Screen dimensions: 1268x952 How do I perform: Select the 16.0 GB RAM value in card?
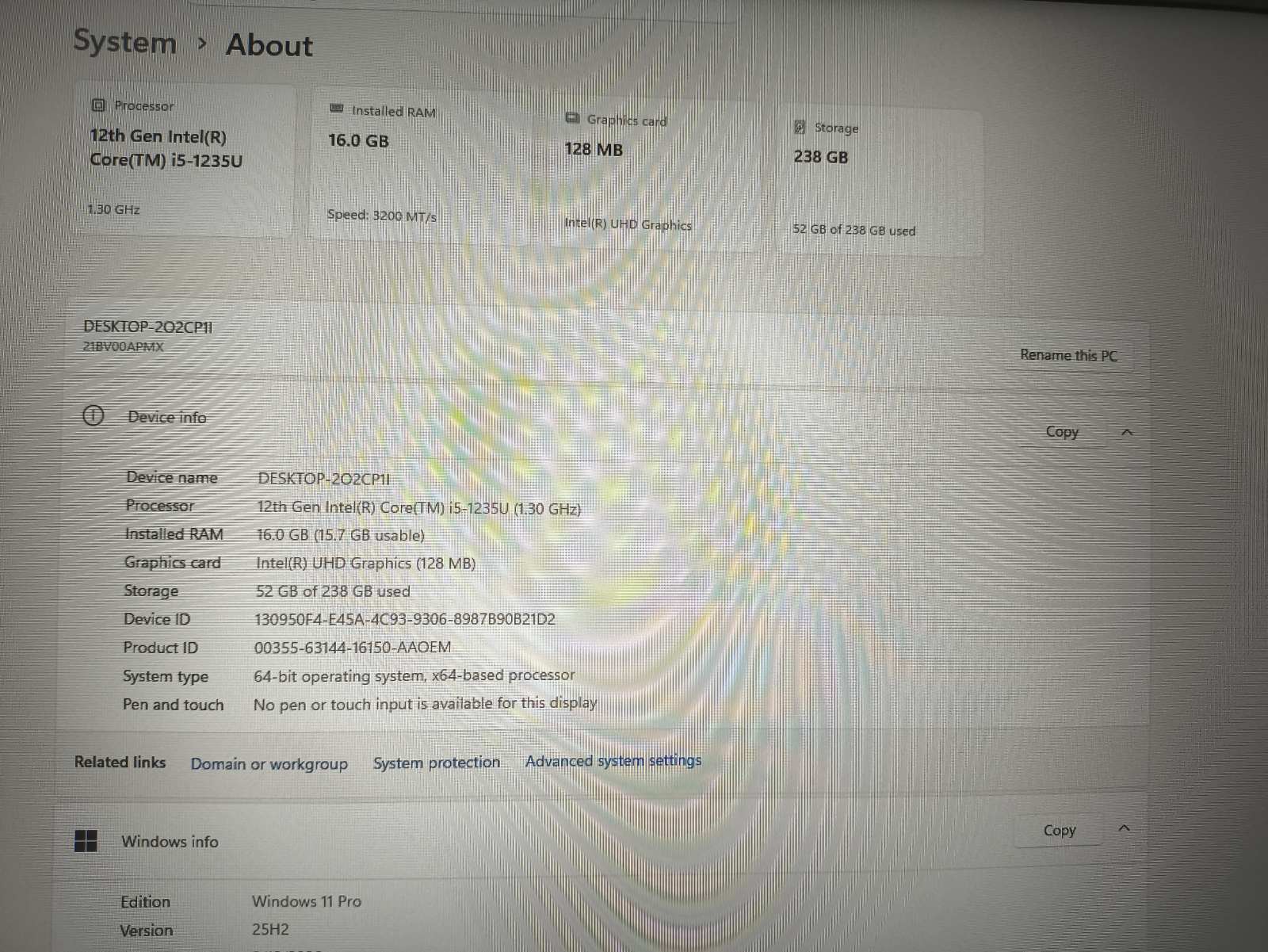pyautogui.click(x=358, y=141)
